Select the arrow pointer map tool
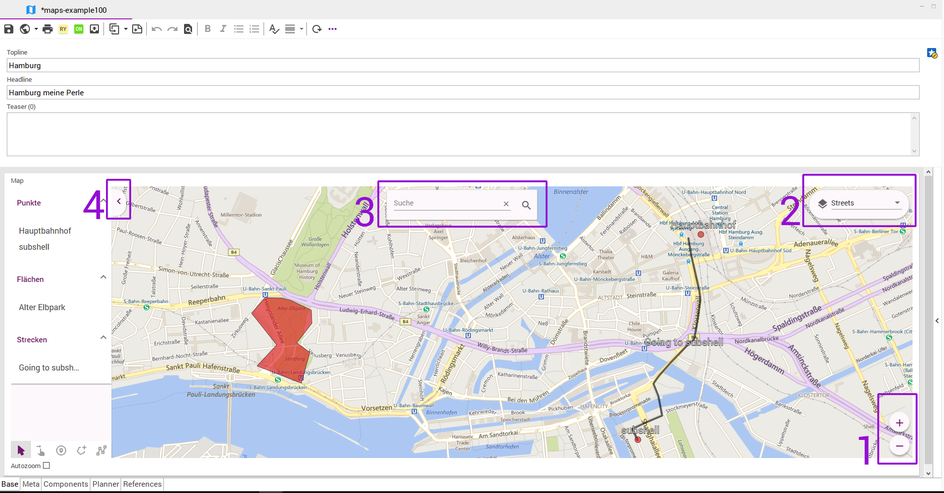Image resolution: width=944 pixels, height=493 pixels. [21, 450]
